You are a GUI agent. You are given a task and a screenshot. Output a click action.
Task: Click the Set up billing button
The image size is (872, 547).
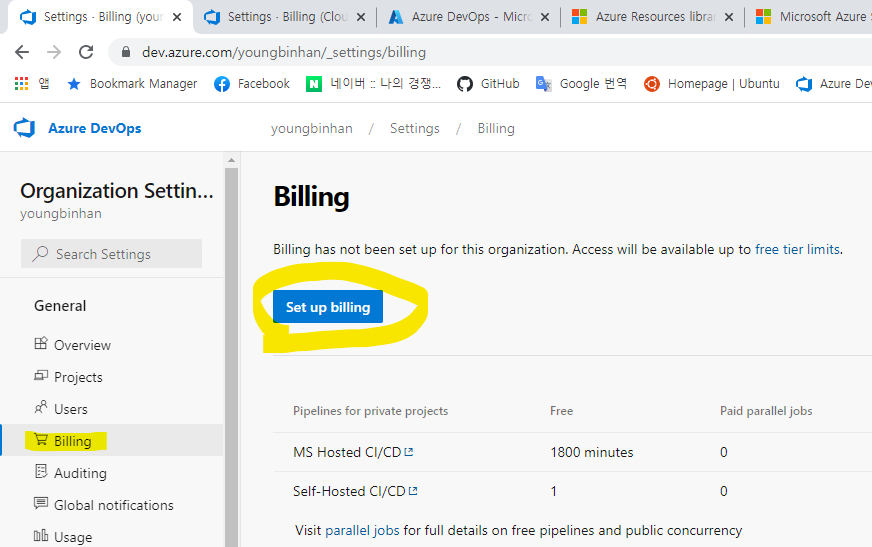328,307
